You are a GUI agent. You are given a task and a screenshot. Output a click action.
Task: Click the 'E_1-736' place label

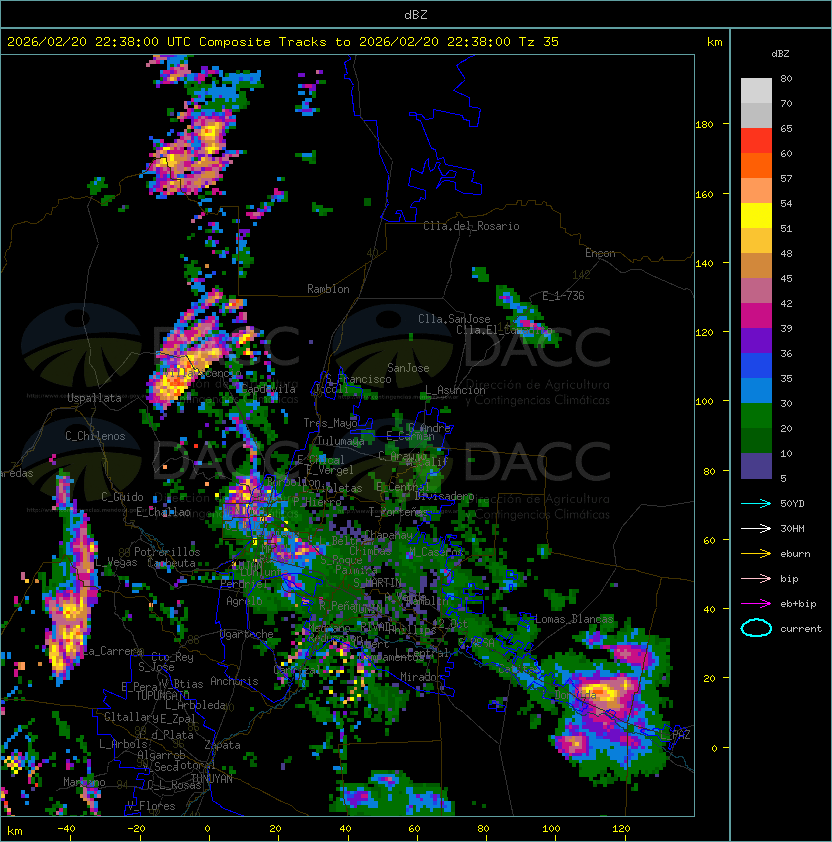point(563,296)
